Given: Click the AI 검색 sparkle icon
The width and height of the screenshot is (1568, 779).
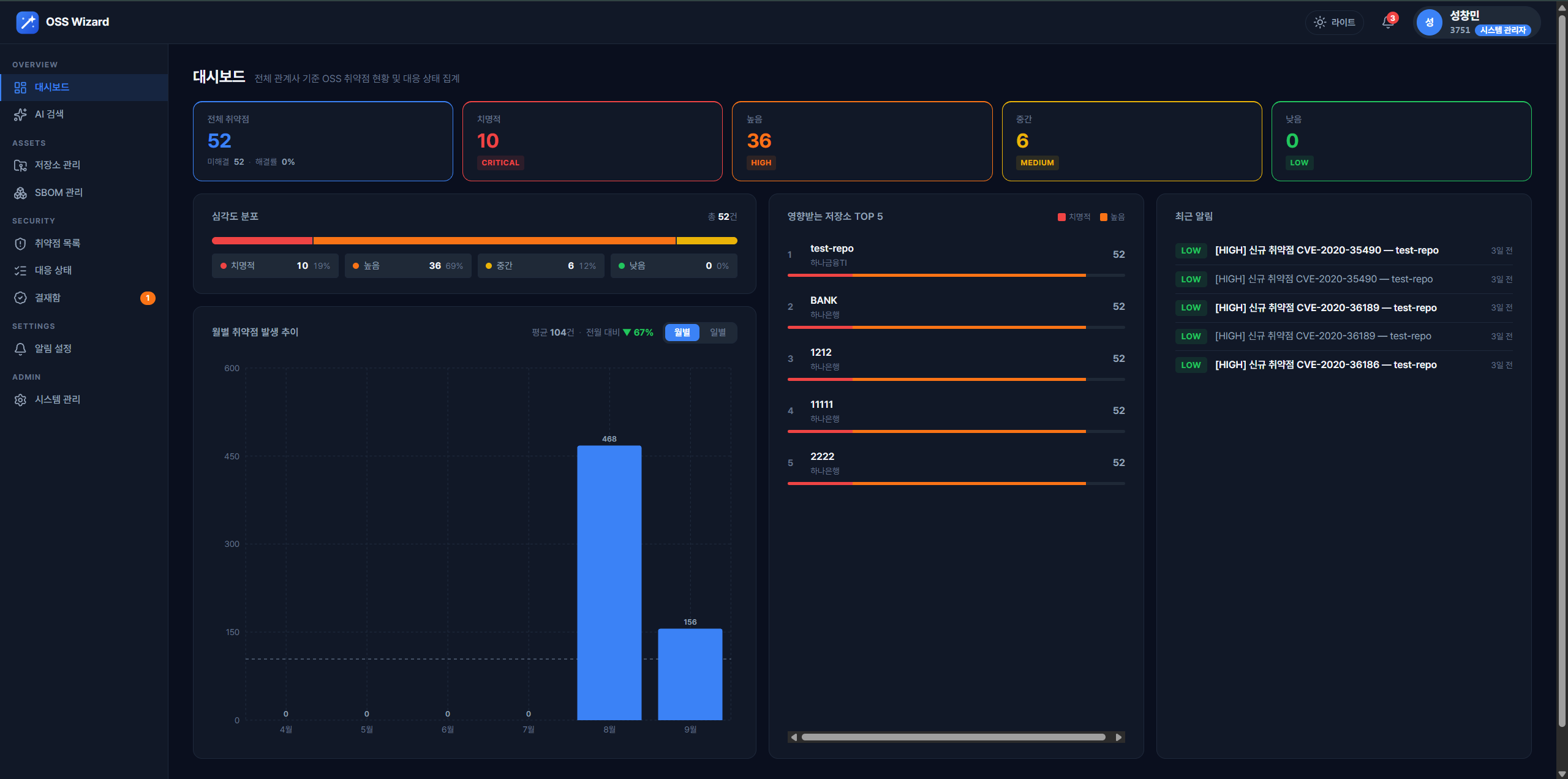Looking at the screenshot, I should point(20,114).
